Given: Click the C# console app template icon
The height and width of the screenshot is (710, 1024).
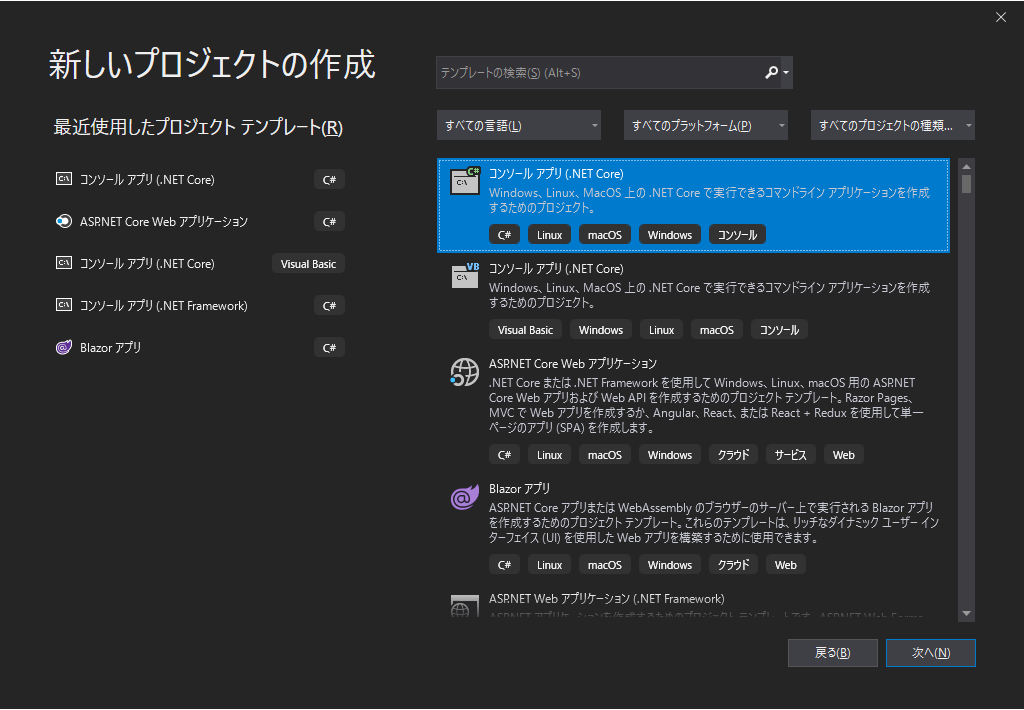Looking at the screenshot, I should [x=465, y=181].
